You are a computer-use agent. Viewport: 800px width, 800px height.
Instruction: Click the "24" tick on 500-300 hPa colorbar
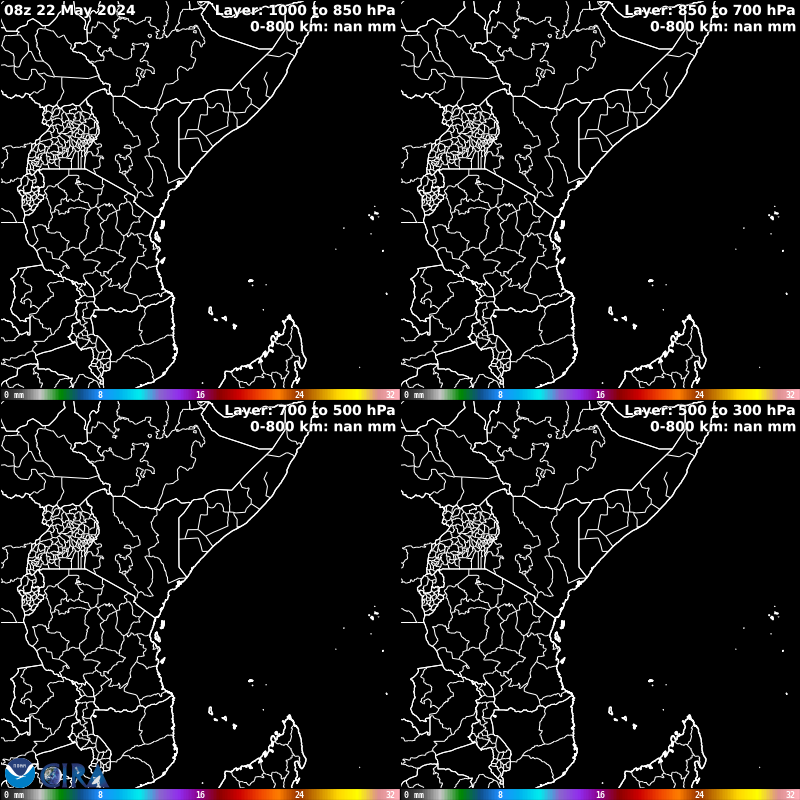(x=699, y=795)
